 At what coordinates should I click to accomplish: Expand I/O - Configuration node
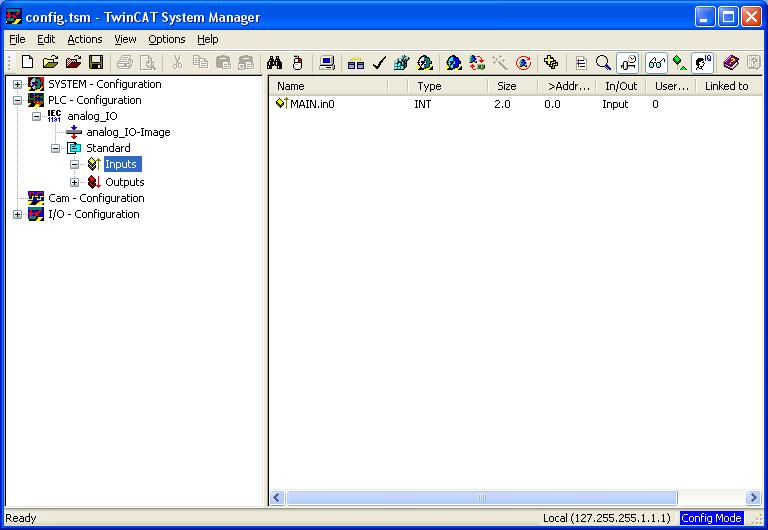point(18,215)
